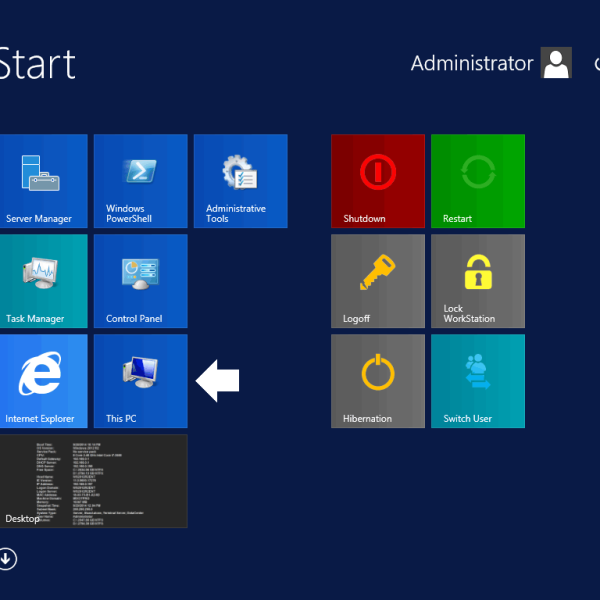The height and width of the screenshot is (600, 600).
Task: Click the Administrator account picture
Action: coord(556,63)
